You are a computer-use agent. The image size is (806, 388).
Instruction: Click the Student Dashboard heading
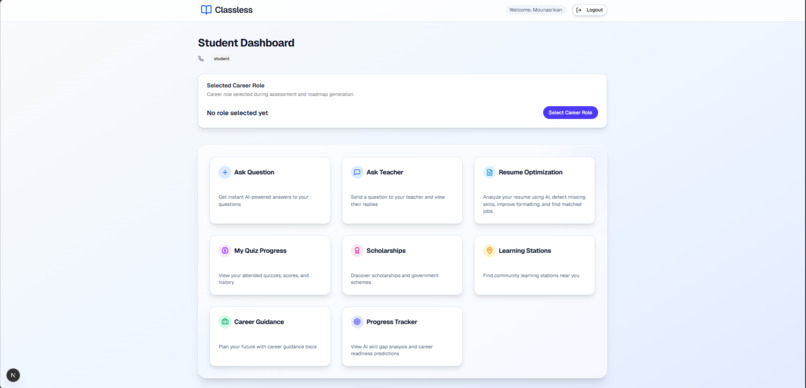[246, 43]
